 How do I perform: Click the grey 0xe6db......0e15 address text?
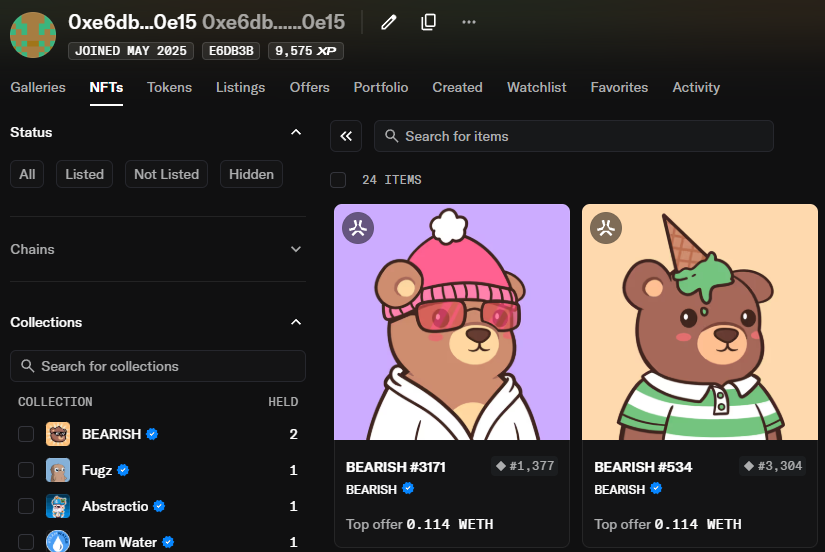coord(274,22)
